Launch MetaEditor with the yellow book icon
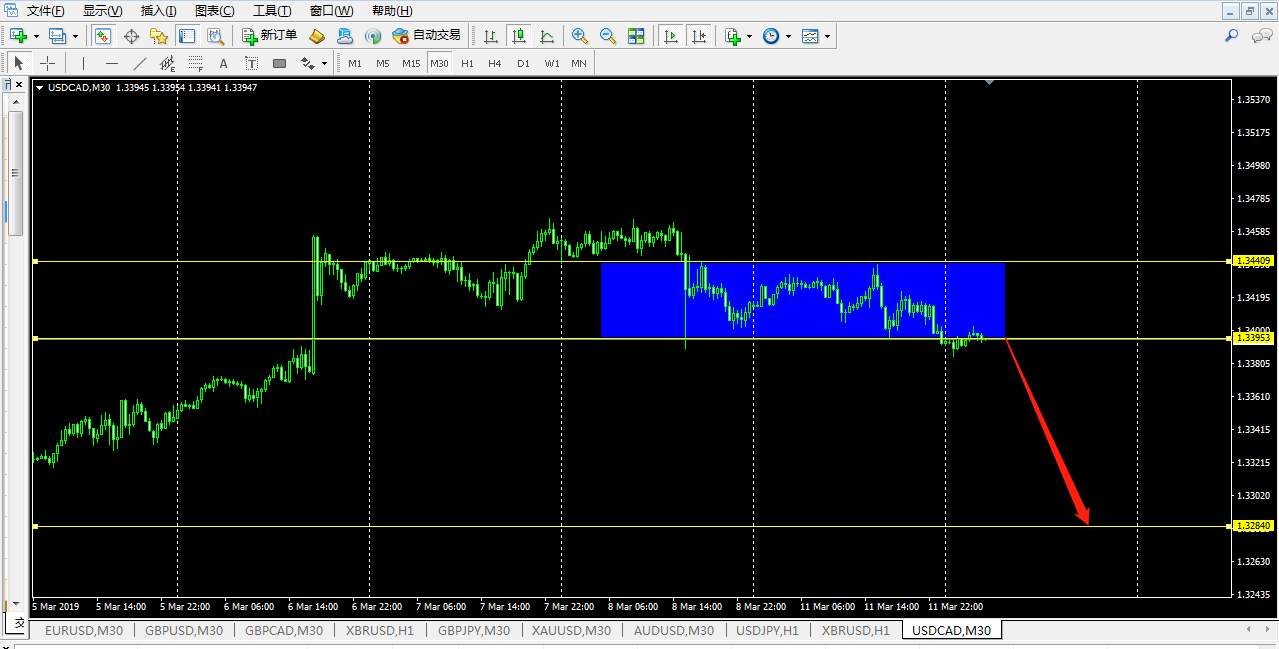This screenshot has width=1279, height=649. (317, 36)
